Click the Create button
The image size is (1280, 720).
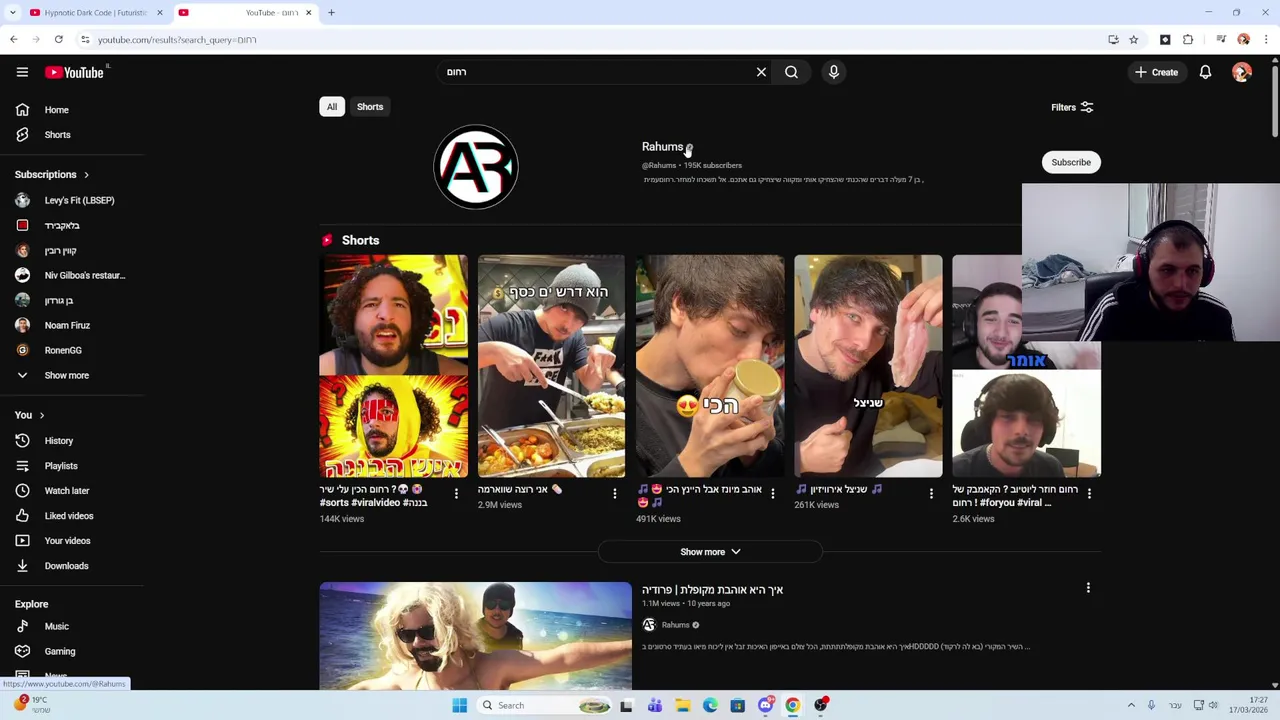click(1156, 72)
